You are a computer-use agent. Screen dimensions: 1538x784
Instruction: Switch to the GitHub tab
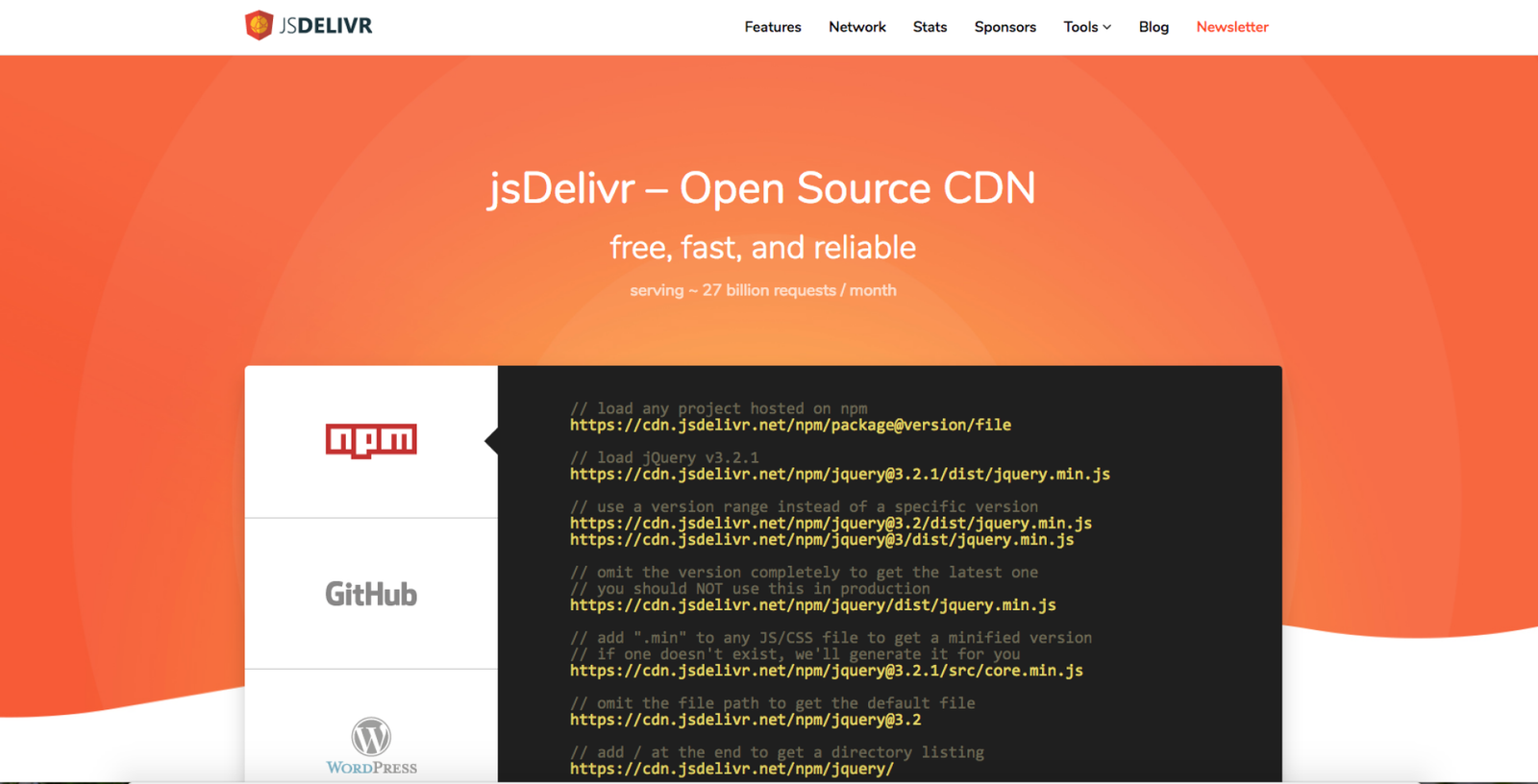(371, 594)
